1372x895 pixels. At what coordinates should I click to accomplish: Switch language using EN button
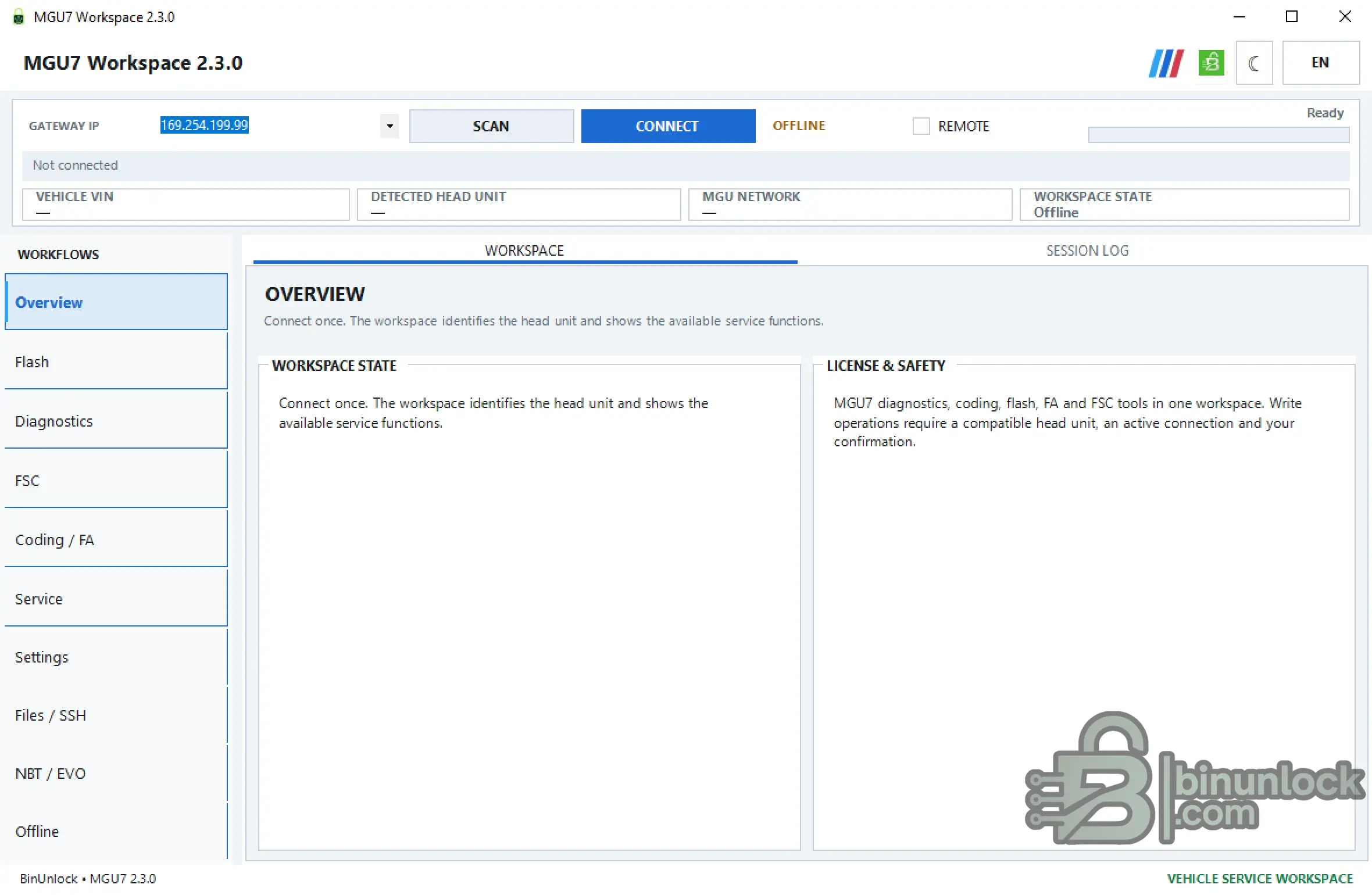pyautogui.click(x=1320, y=63)
